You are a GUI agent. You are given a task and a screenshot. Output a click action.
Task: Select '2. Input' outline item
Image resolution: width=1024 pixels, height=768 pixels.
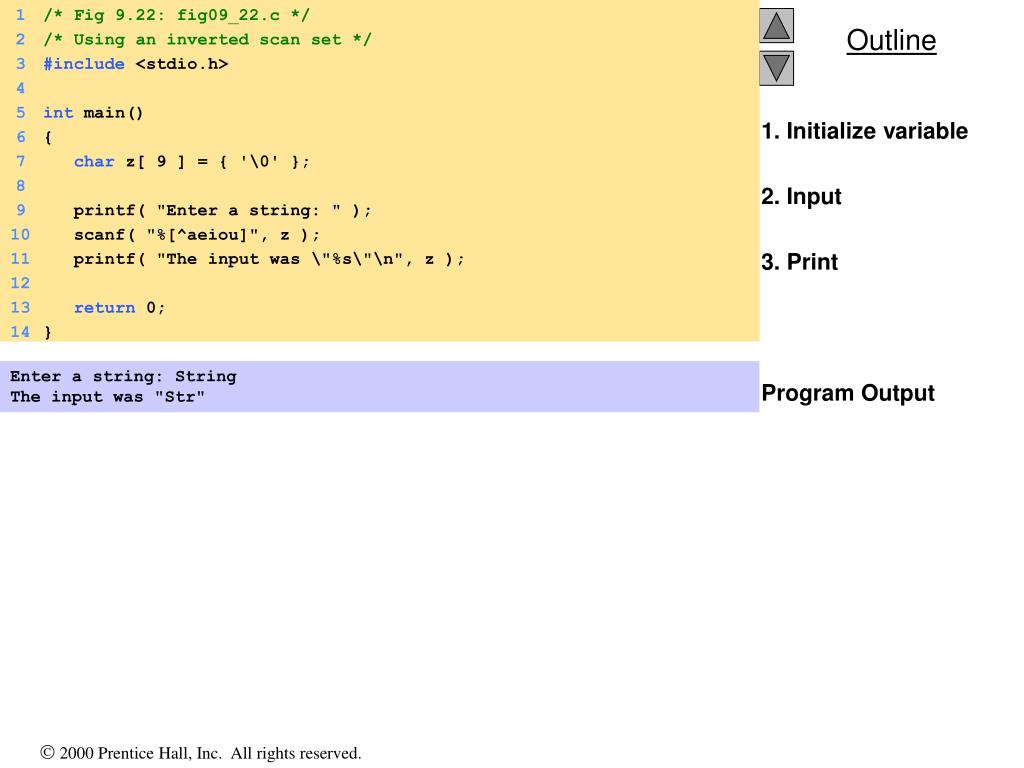click(801, 197)
